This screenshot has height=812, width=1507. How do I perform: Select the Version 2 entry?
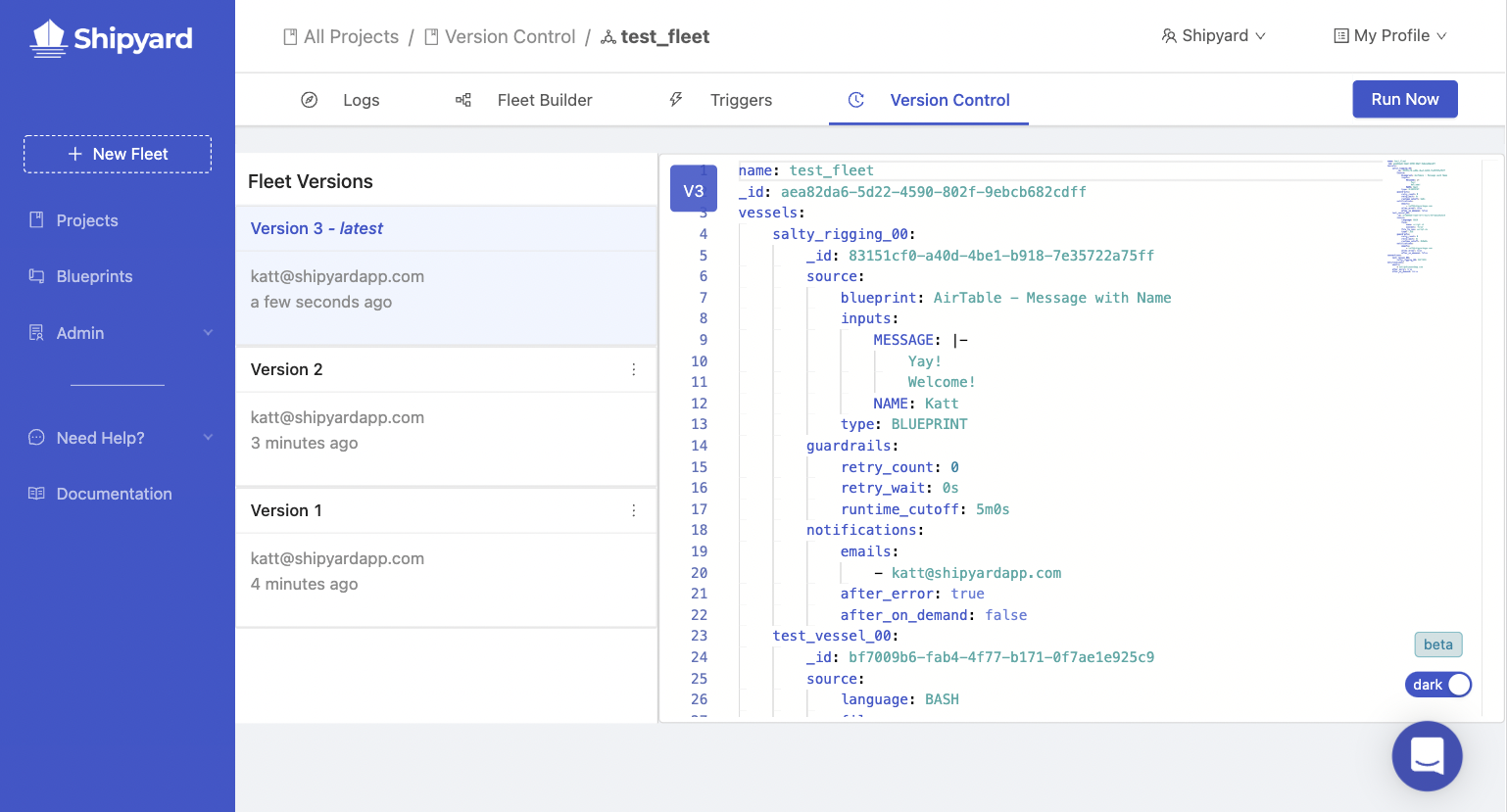446,416
